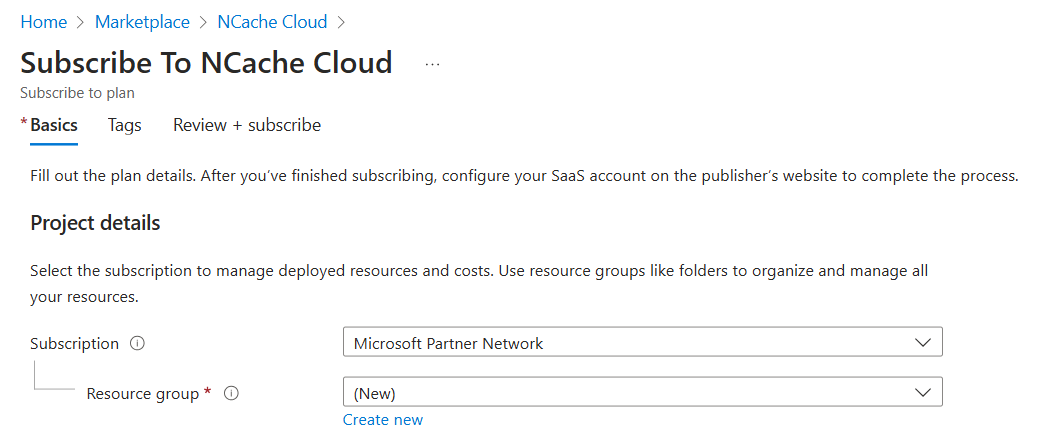Click the 'Project details' heading

[x=95, y=222]
